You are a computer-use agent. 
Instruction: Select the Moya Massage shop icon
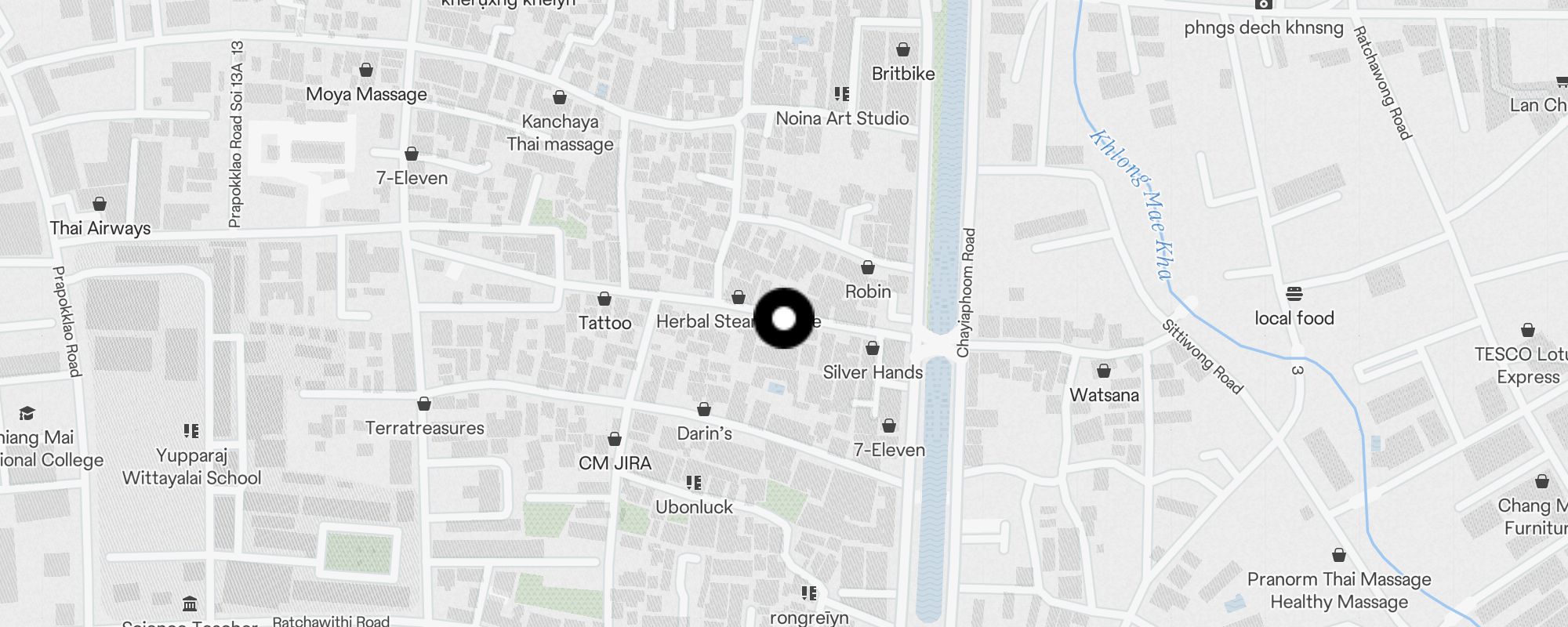[x=366, y=71]
